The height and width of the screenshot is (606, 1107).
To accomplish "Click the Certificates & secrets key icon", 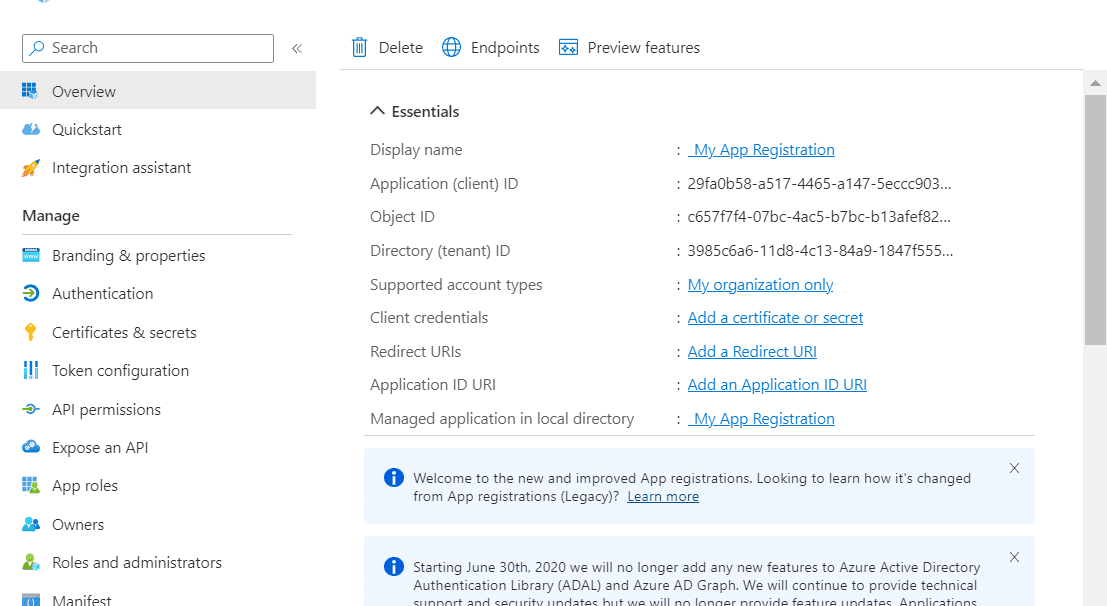I will [30, 332].
